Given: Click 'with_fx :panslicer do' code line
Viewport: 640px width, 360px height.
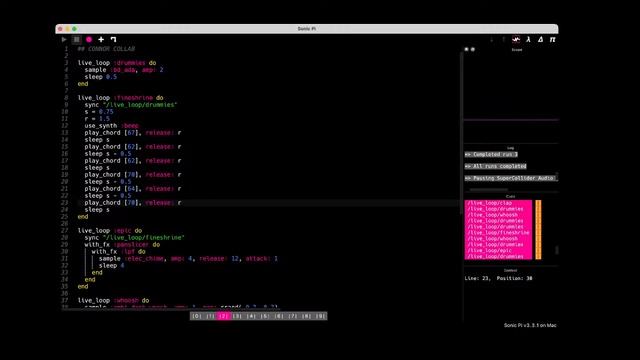Looking at the screenshot, I should coord(122,244).
